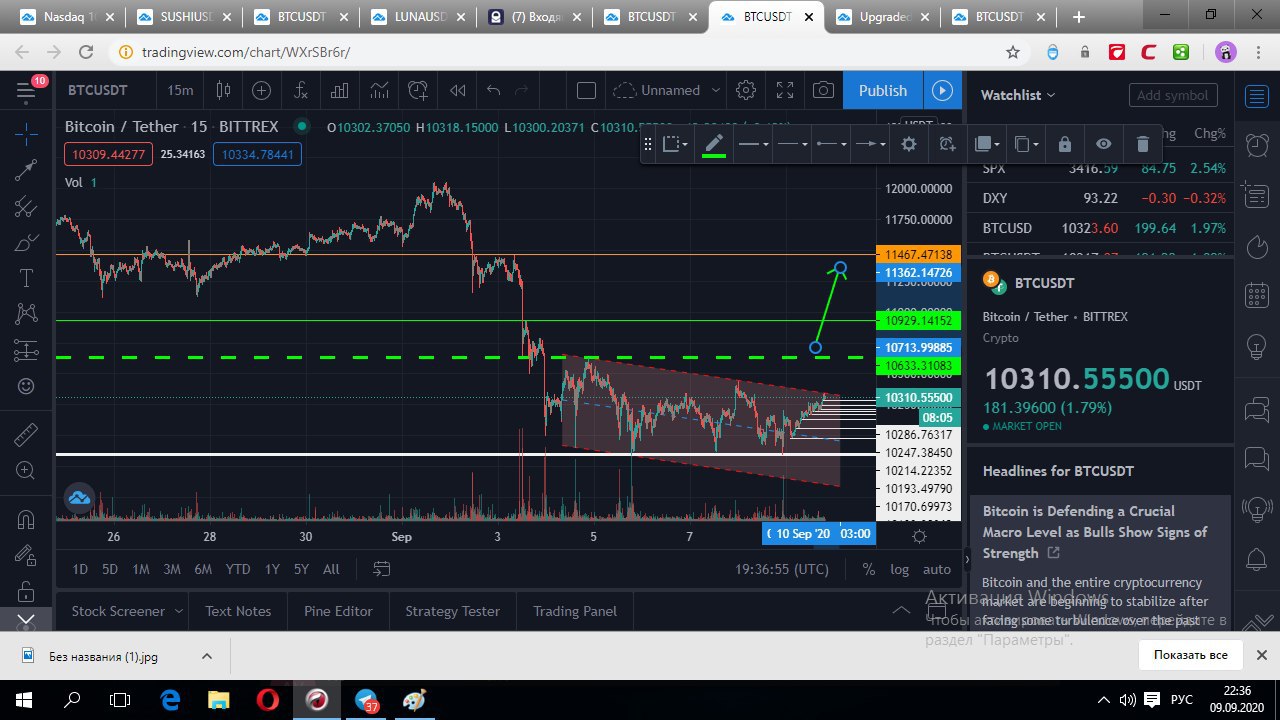Open the Bitcoin Crucial Macro Level headline
Image resolution: width=1280 pixels, height=720 pixels.
[1095, 532]
